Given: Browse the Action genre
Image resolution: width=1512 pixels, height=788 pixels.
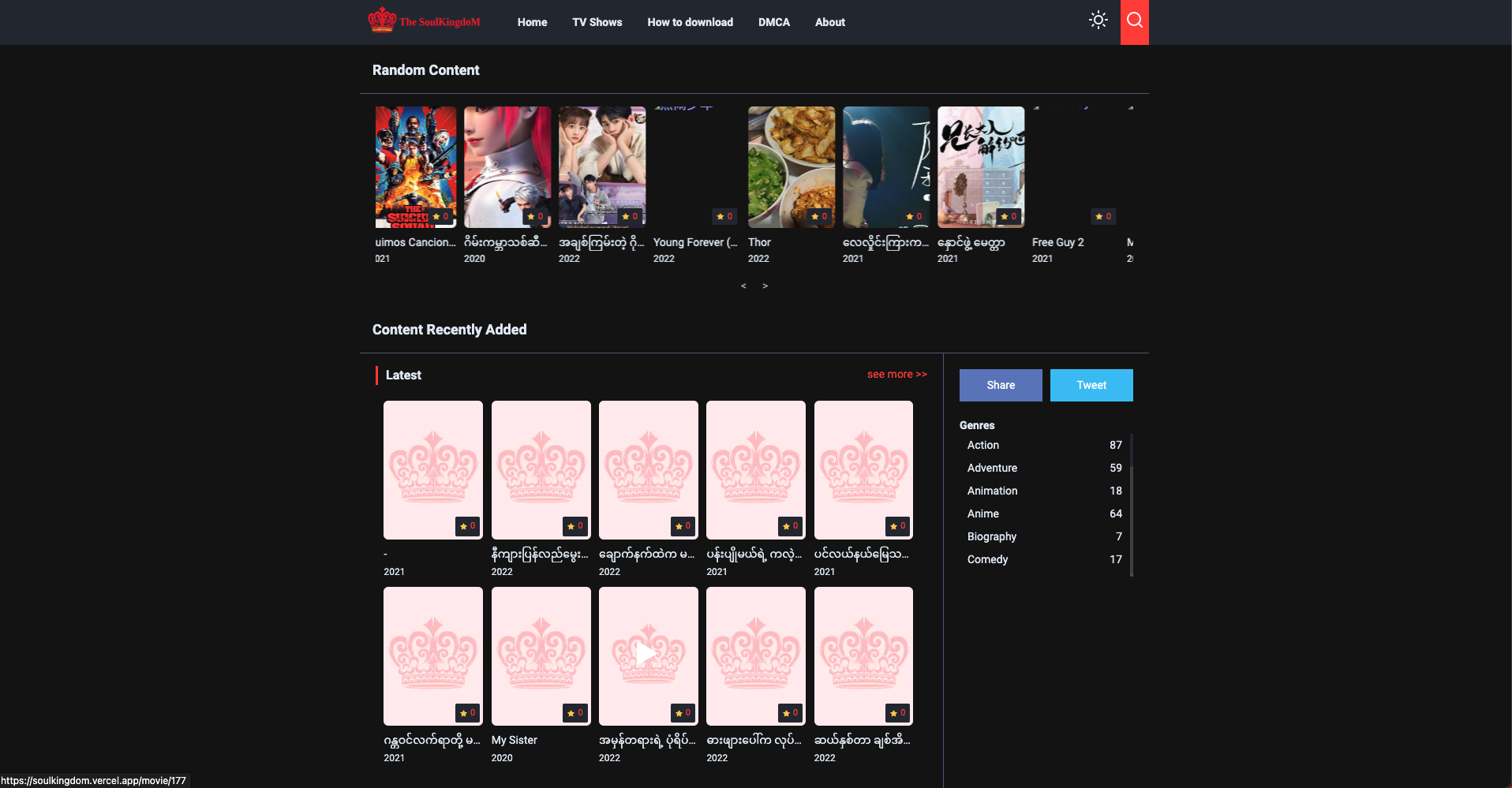Looking at the screenshot, I should (982, 445).
